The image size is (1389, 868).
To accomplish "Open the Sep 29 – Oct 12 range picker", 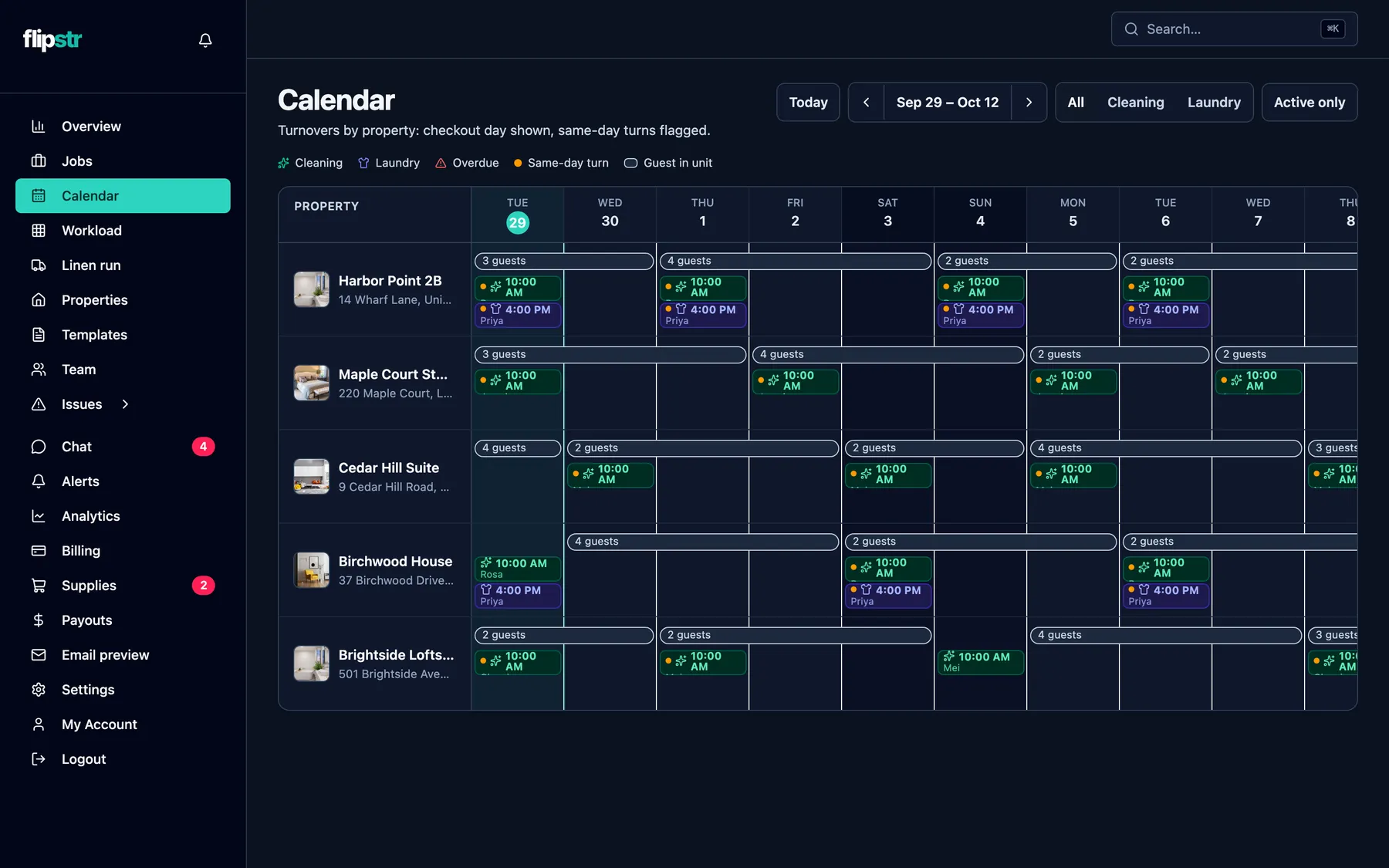I will coord(948,103).
